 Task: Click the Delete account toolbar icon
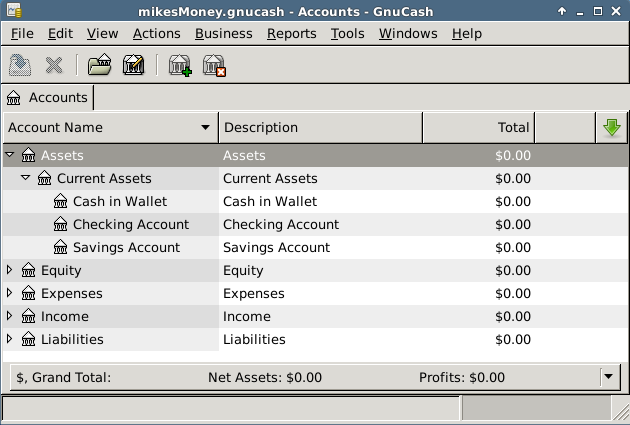coord(214,65)
